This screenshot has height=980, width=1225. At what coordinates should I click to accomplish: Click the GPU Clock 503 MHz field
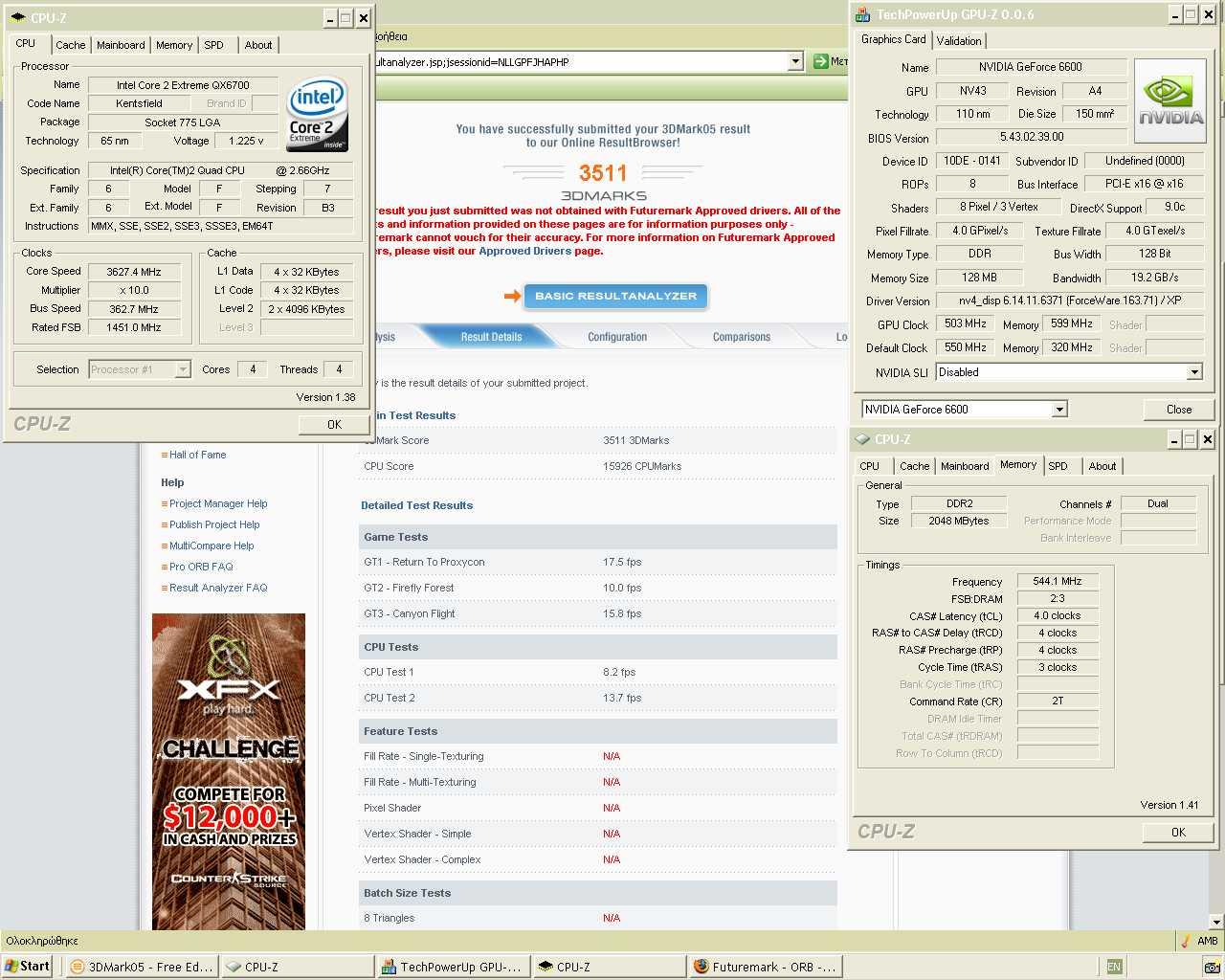(965, 324)
